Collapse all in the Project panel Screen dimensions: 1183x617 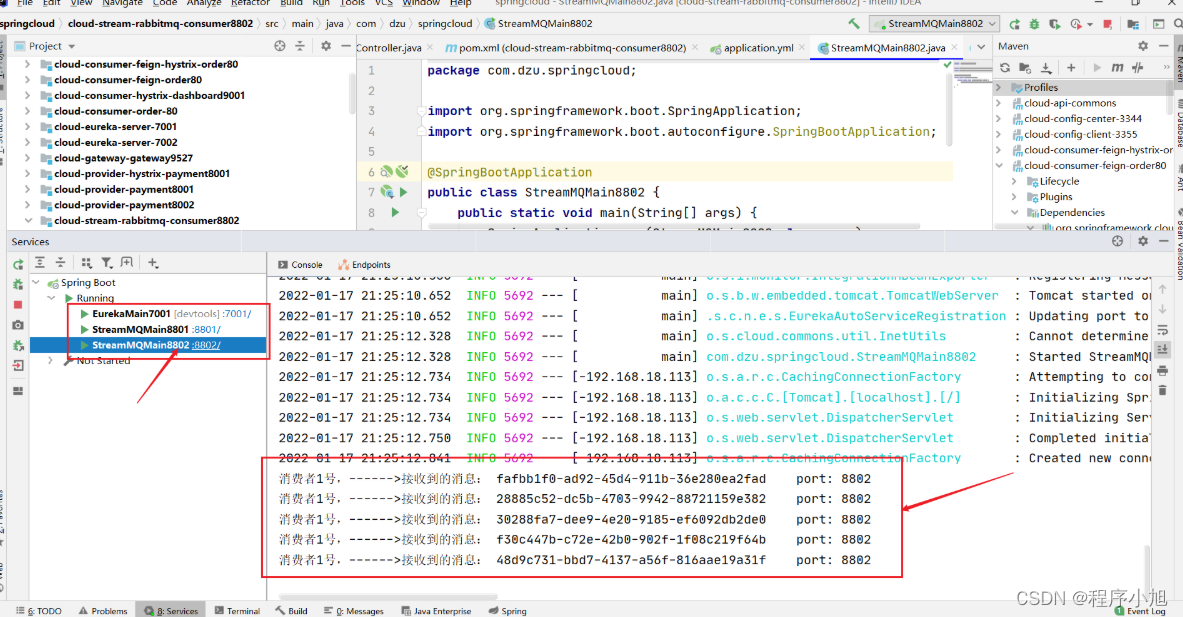(300, 46)
